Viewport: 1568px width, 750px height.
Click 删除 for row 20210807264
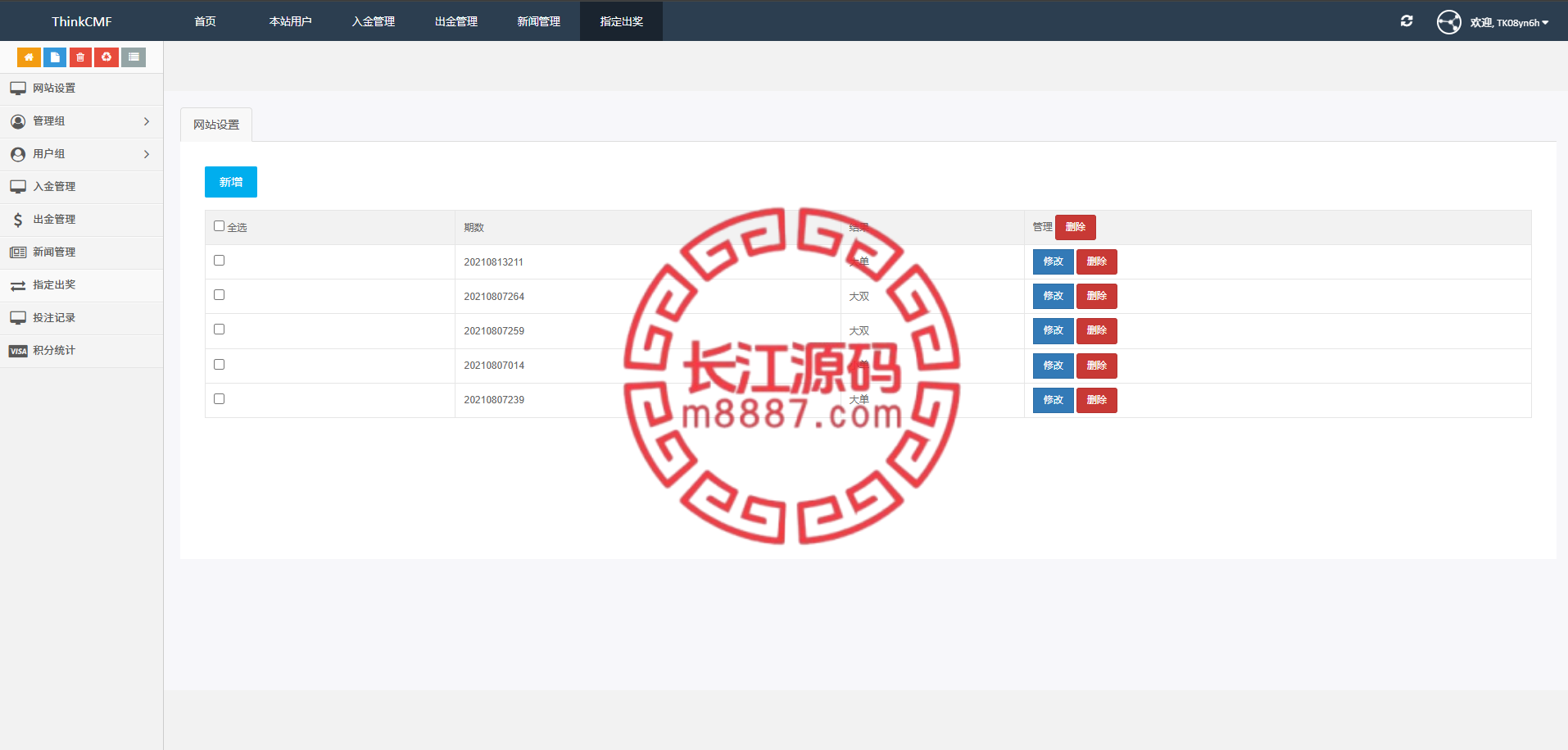(x=1097, y=296)
